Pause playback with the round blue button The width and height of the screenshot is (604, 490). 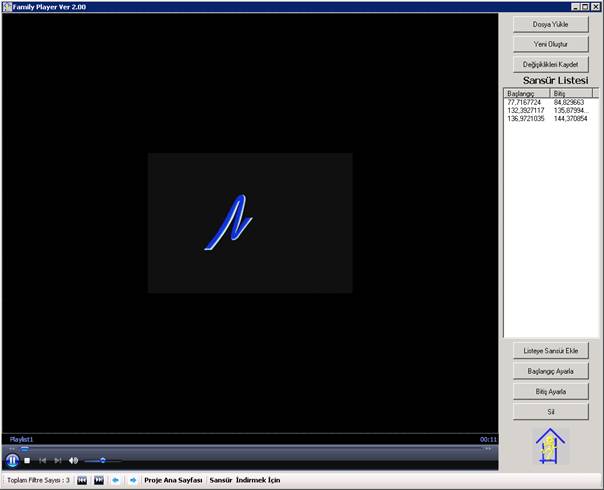pos(12,460)
